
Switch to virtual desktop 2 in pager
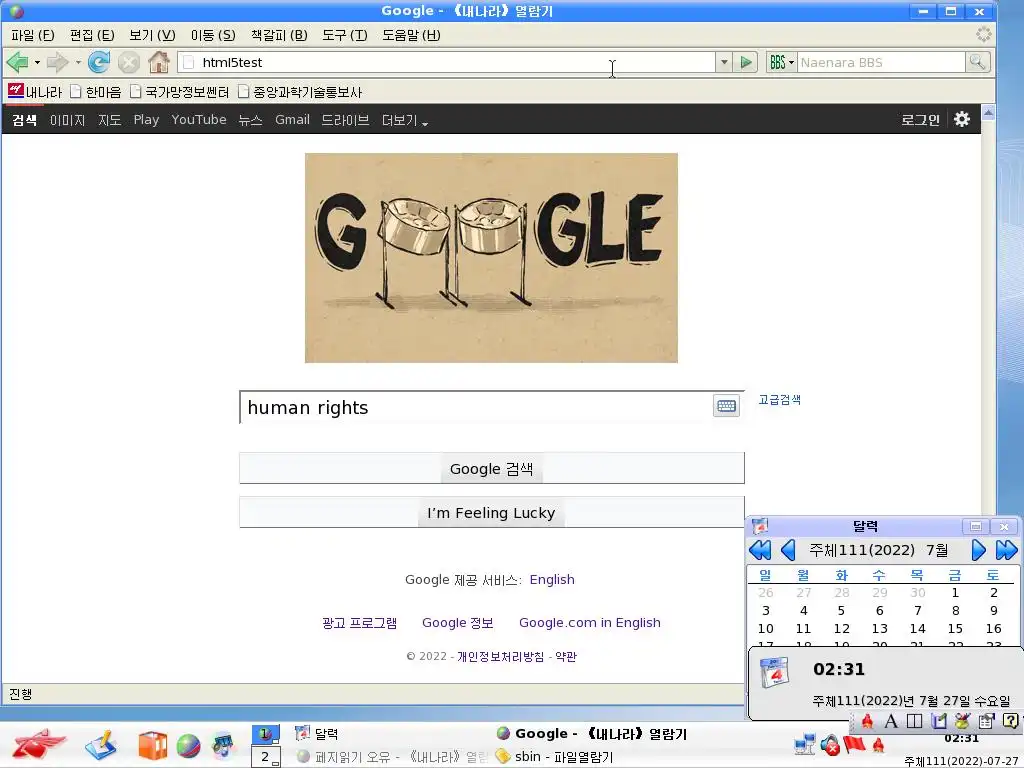(x=266, y=757)
